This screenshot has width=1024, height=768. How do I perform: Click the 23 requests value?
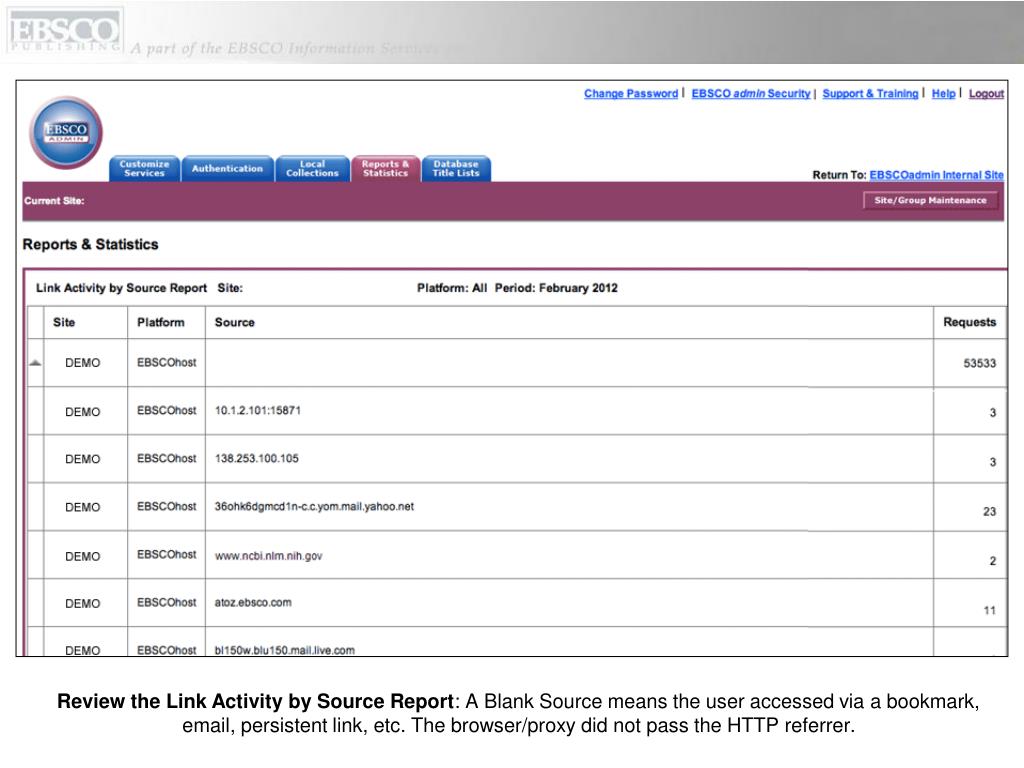coord(989,511)
